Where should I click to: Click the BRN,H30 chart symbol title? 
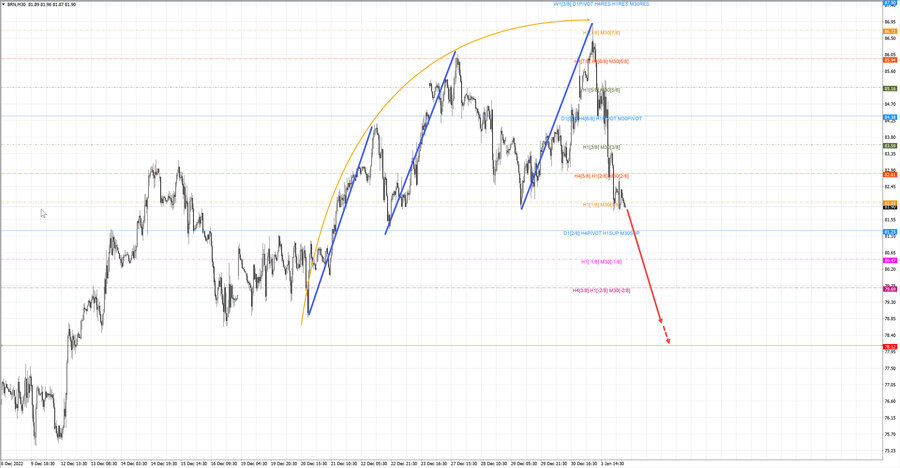(16, 5)
